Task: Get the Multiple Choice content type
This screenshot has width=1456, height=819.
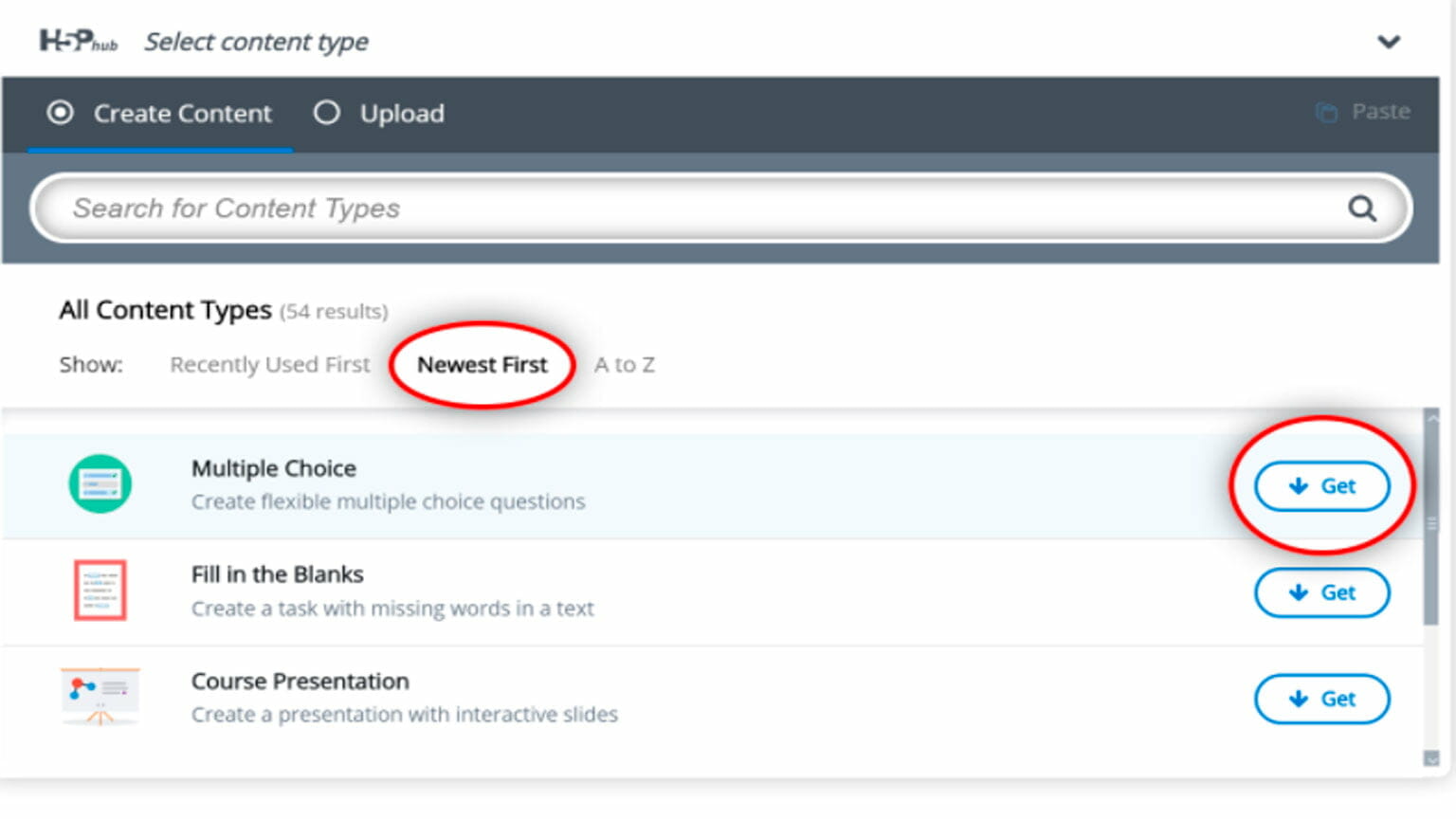Action: 1322,486
